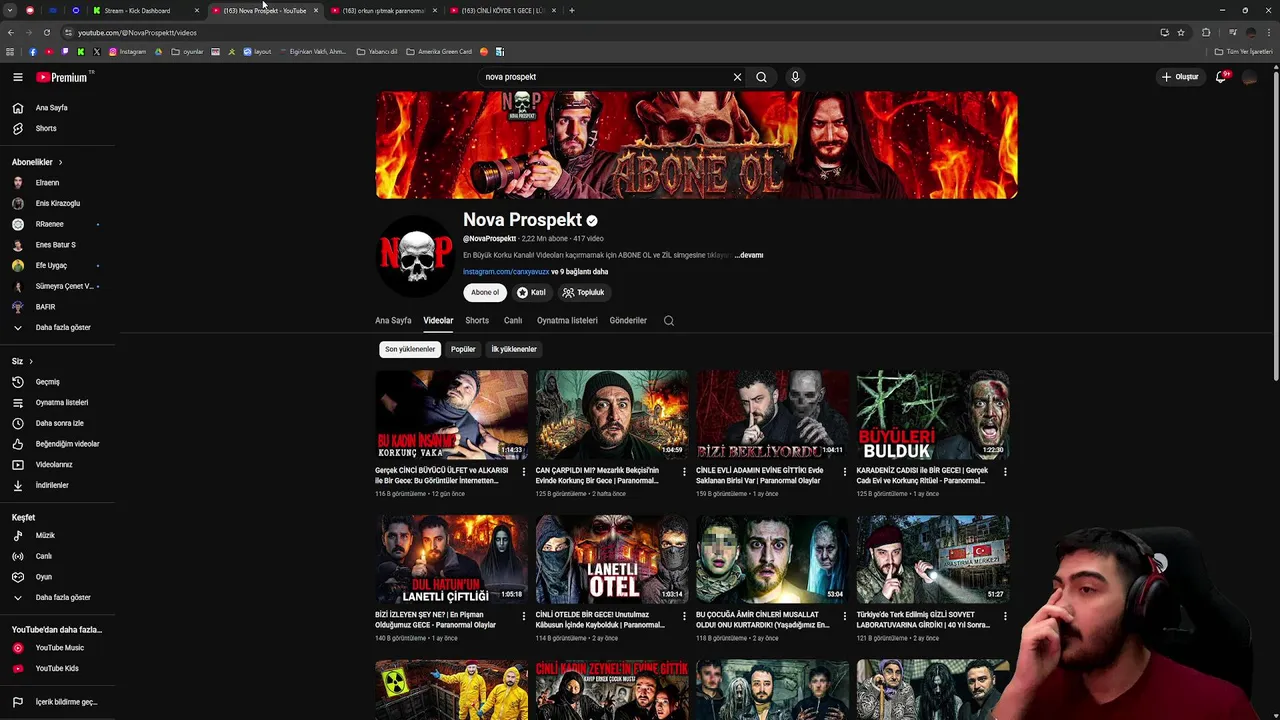Viewport: 1280px width, 720px height.
Task: Open the YouTube hamburger guide menu
Action: pos(17,77)
